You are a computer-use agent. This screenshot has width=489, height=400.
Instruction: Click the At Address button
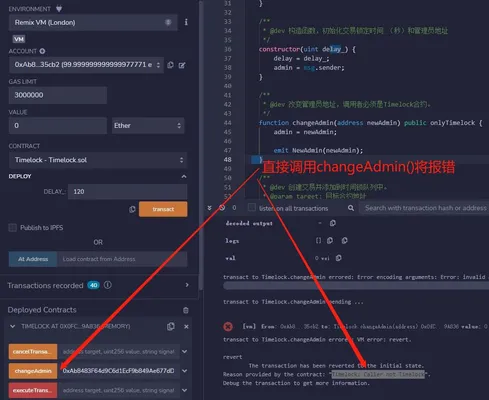(x=33, y=259)
